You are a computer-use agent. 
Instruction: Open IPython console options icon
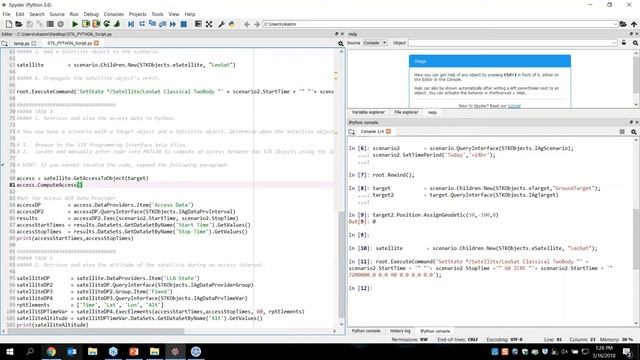(633, 132)
